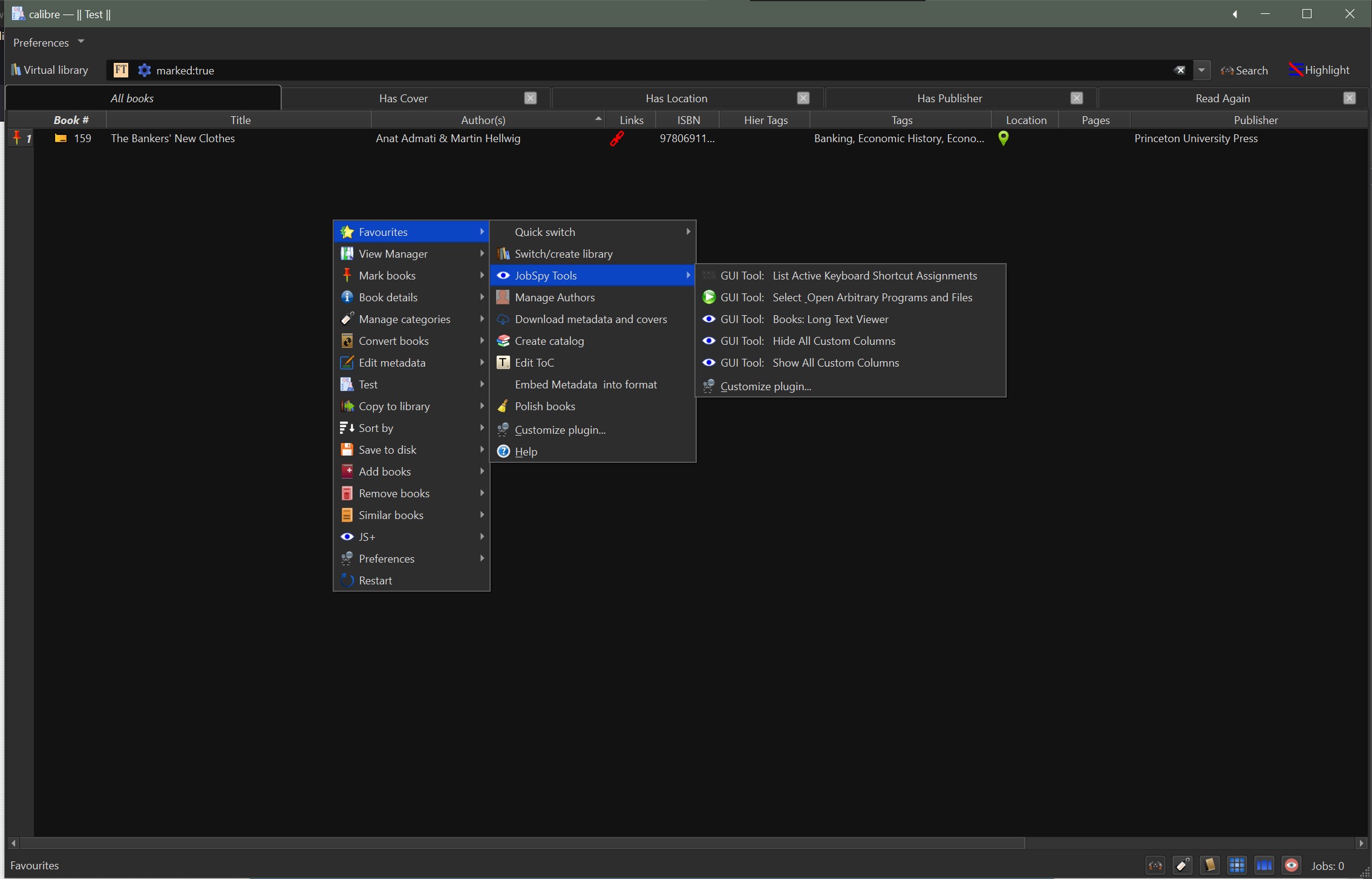The width and height of the screenshot is (1372, 879).
Task: Expand the Test submenu arrow
Action: coord(482,385)
